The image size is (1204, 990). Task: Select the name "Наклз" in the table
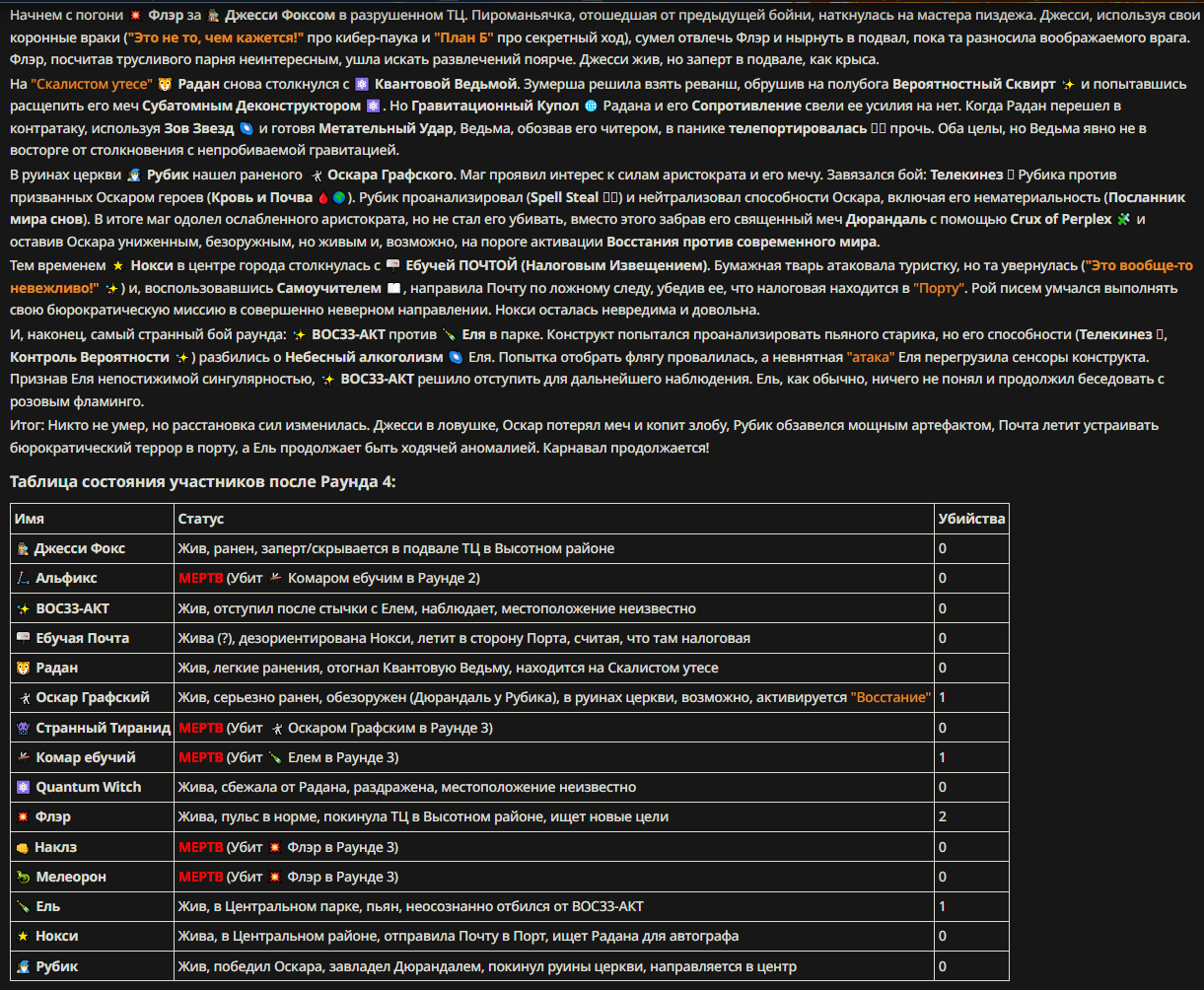55,847
